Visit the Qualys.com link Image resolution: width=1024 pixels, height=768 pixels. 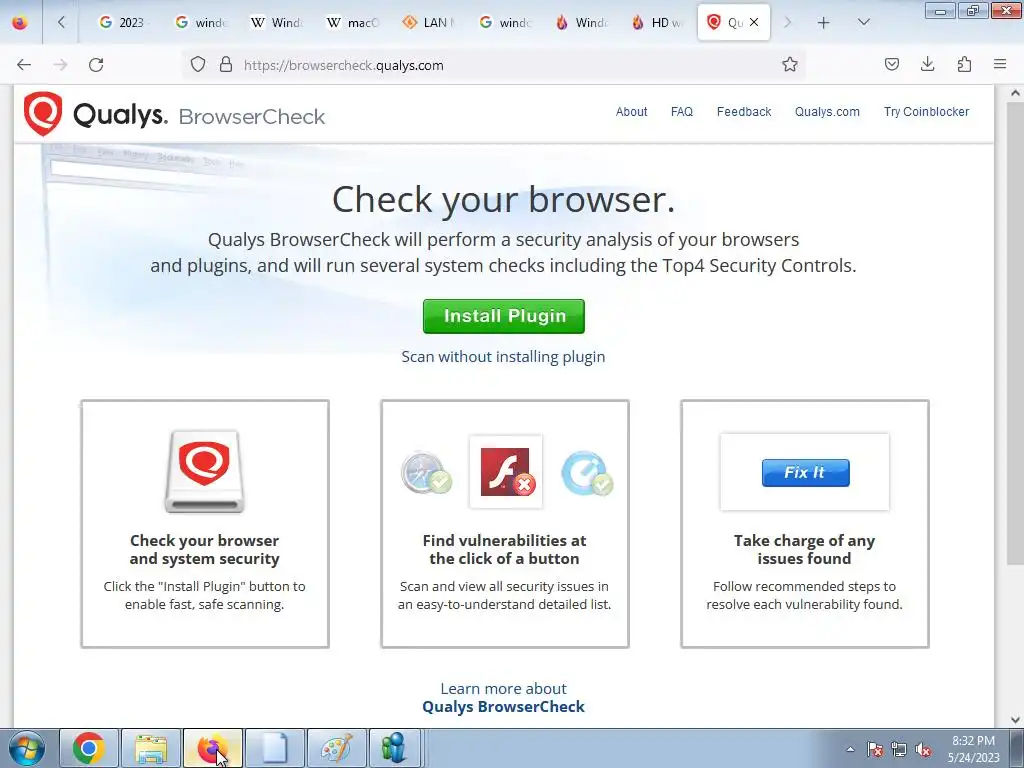(827, 112)
